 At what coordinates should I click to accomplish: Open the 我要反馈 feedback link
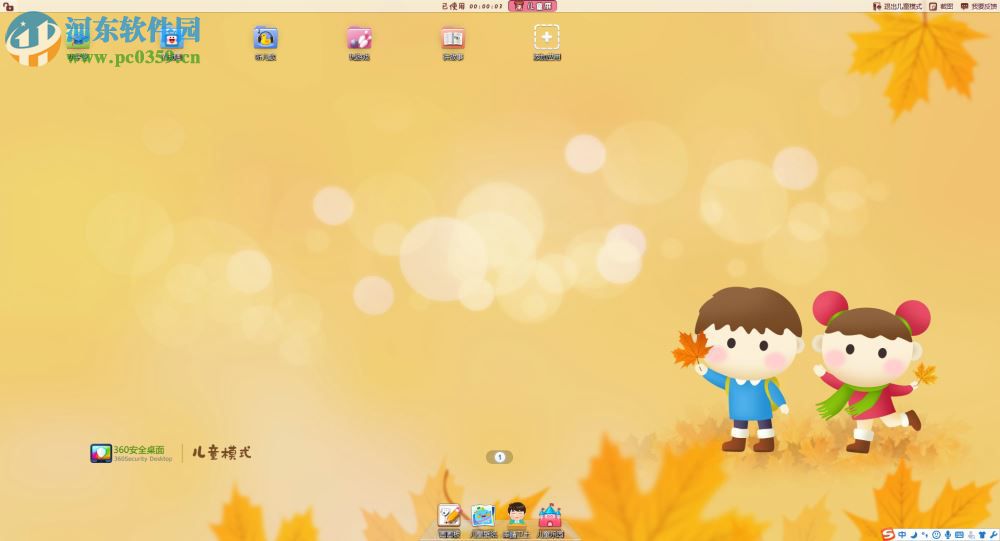point(978,6)
